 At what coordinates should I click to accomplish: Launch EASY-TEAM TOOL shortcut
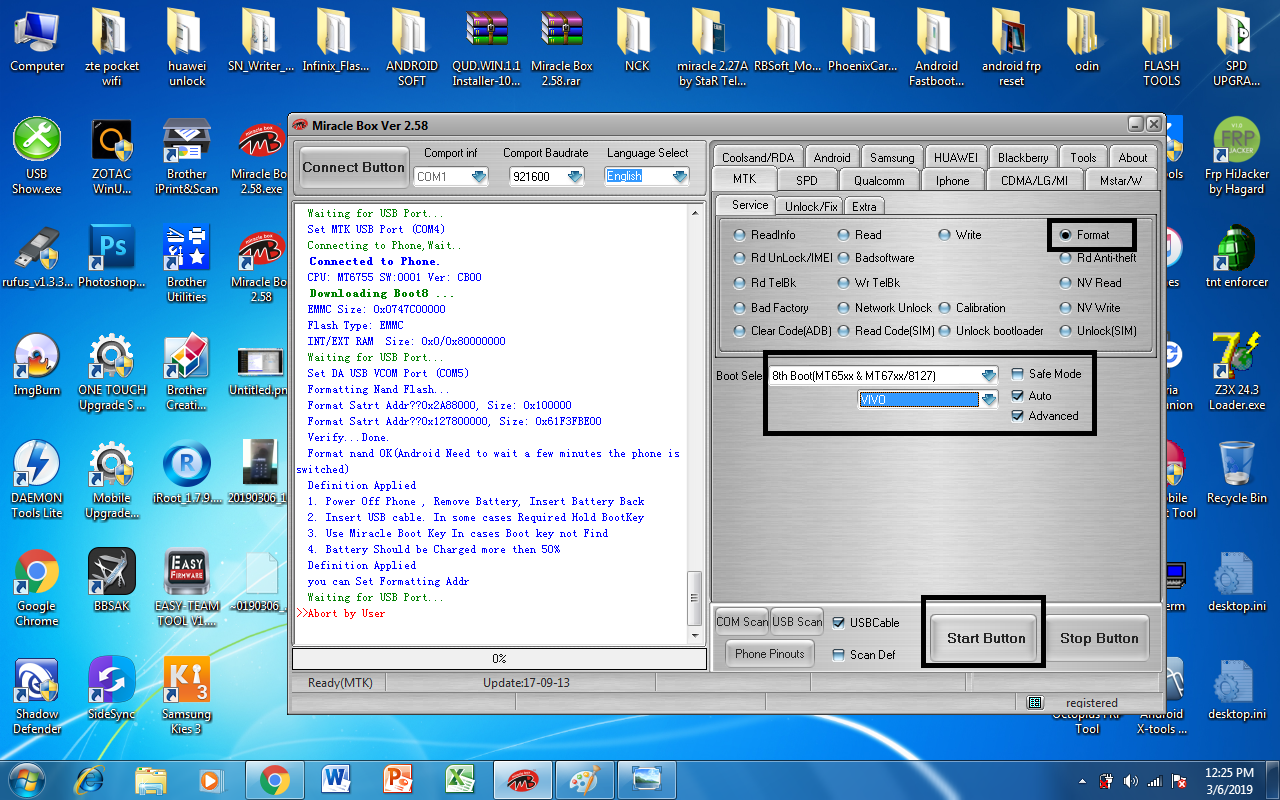click(x=187, y=588)
